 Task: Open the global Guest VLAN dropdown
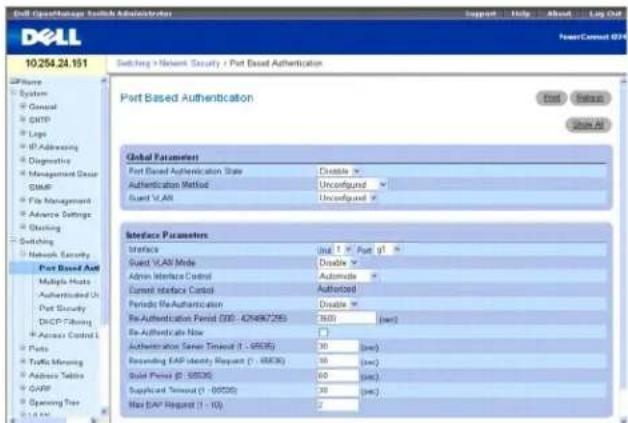click(x=347, y=198)
